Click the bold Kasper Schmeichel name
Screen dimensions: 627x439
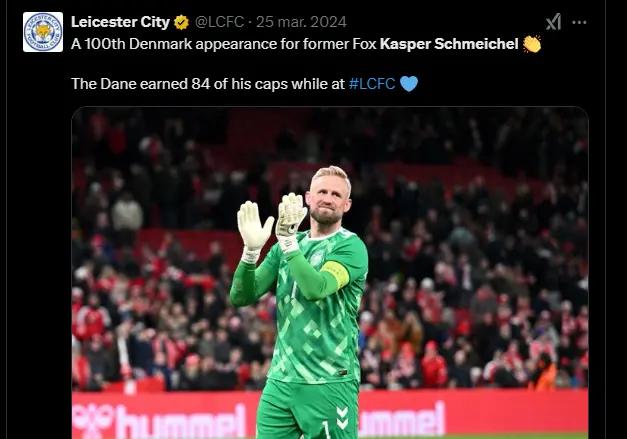pos(449,44)
